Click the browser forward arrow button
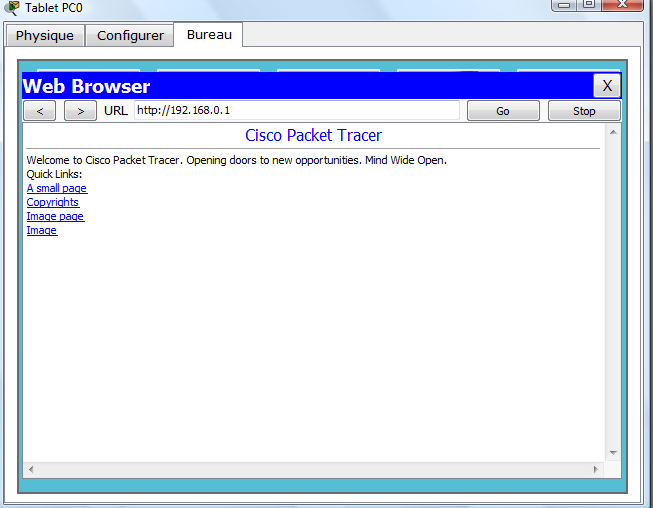The image size is (653, 508). click(x=80, y=111)
